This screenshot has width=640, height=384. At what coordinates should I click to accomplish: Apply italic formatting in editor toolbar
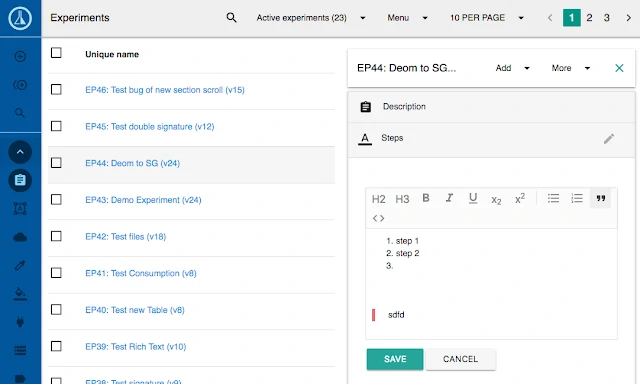pos(449,198)
